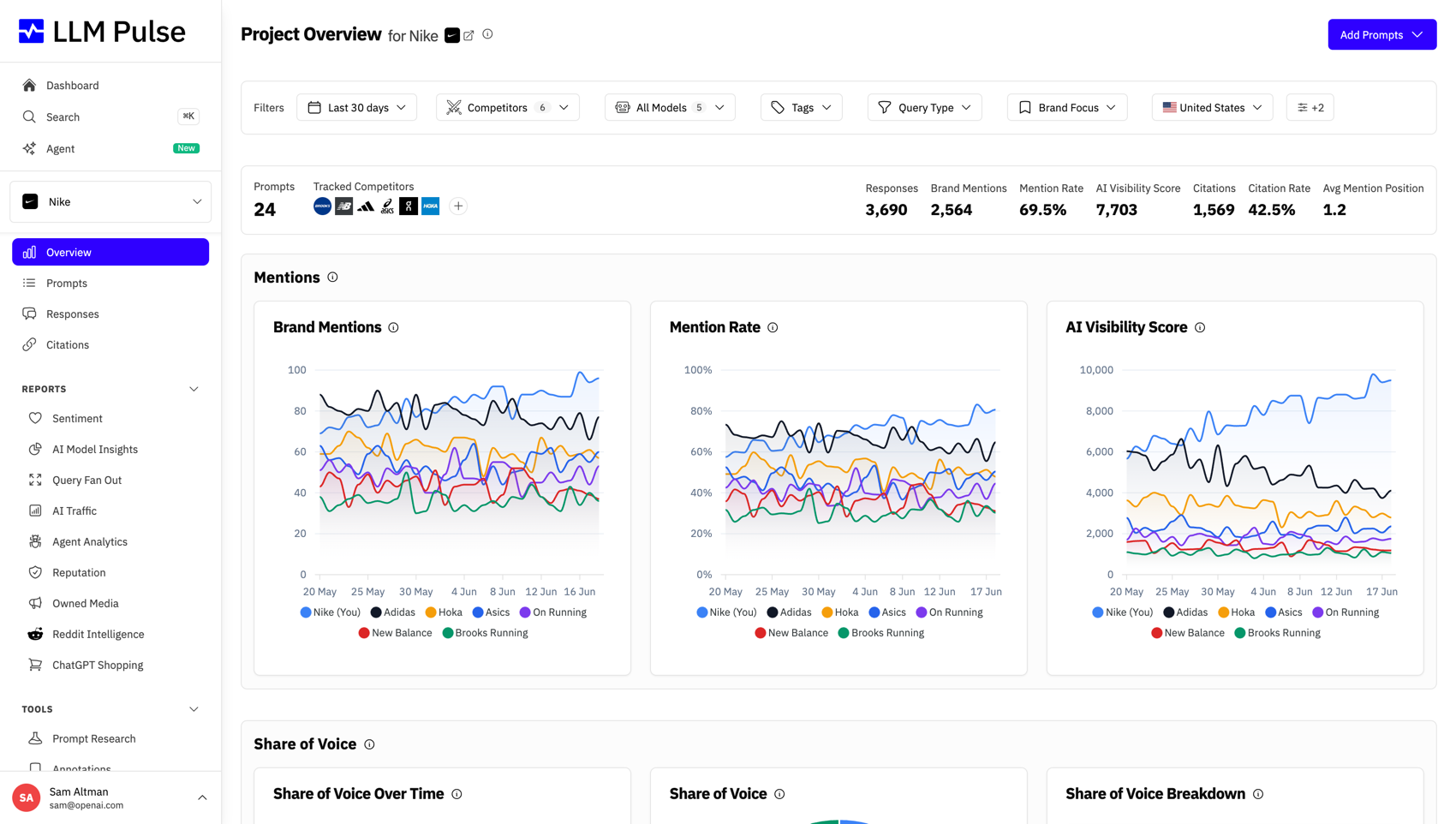1456x824 pixels.
Task: Toggle Adidas series in Brand Mentions legend
Action: click(x=393, y=612)
